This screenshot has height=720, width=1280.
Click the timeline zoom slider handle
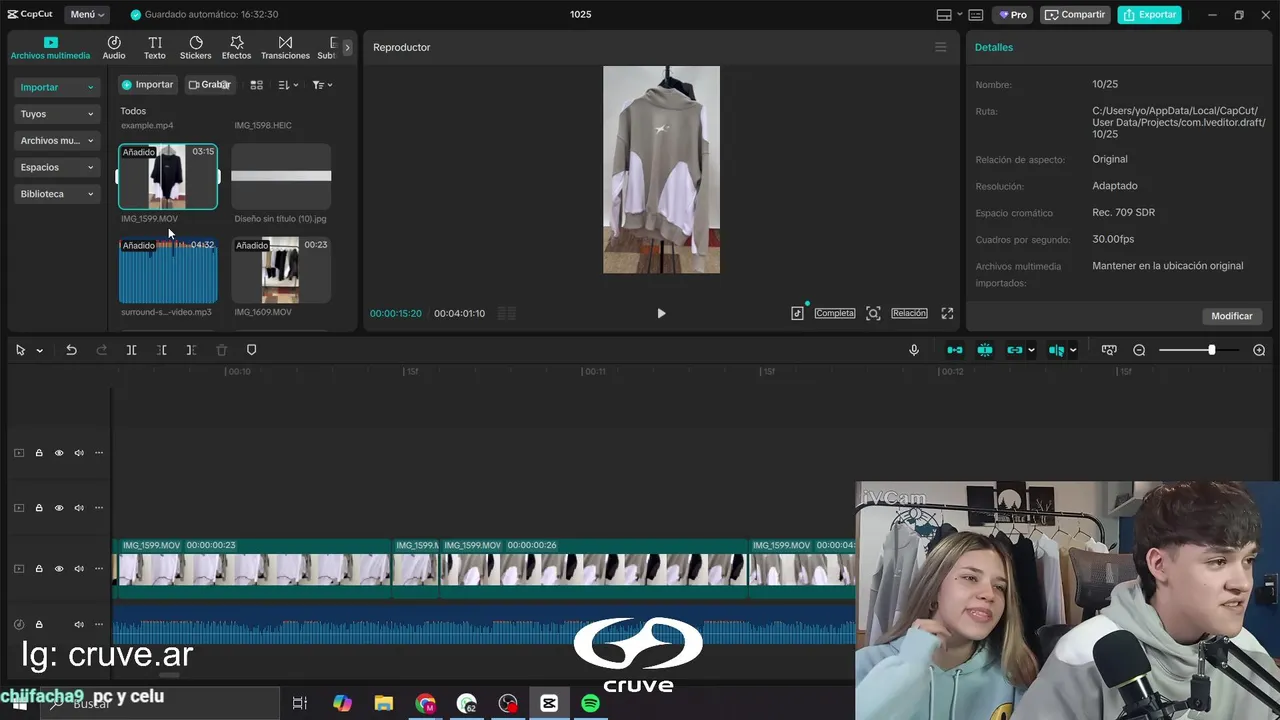1211,350
